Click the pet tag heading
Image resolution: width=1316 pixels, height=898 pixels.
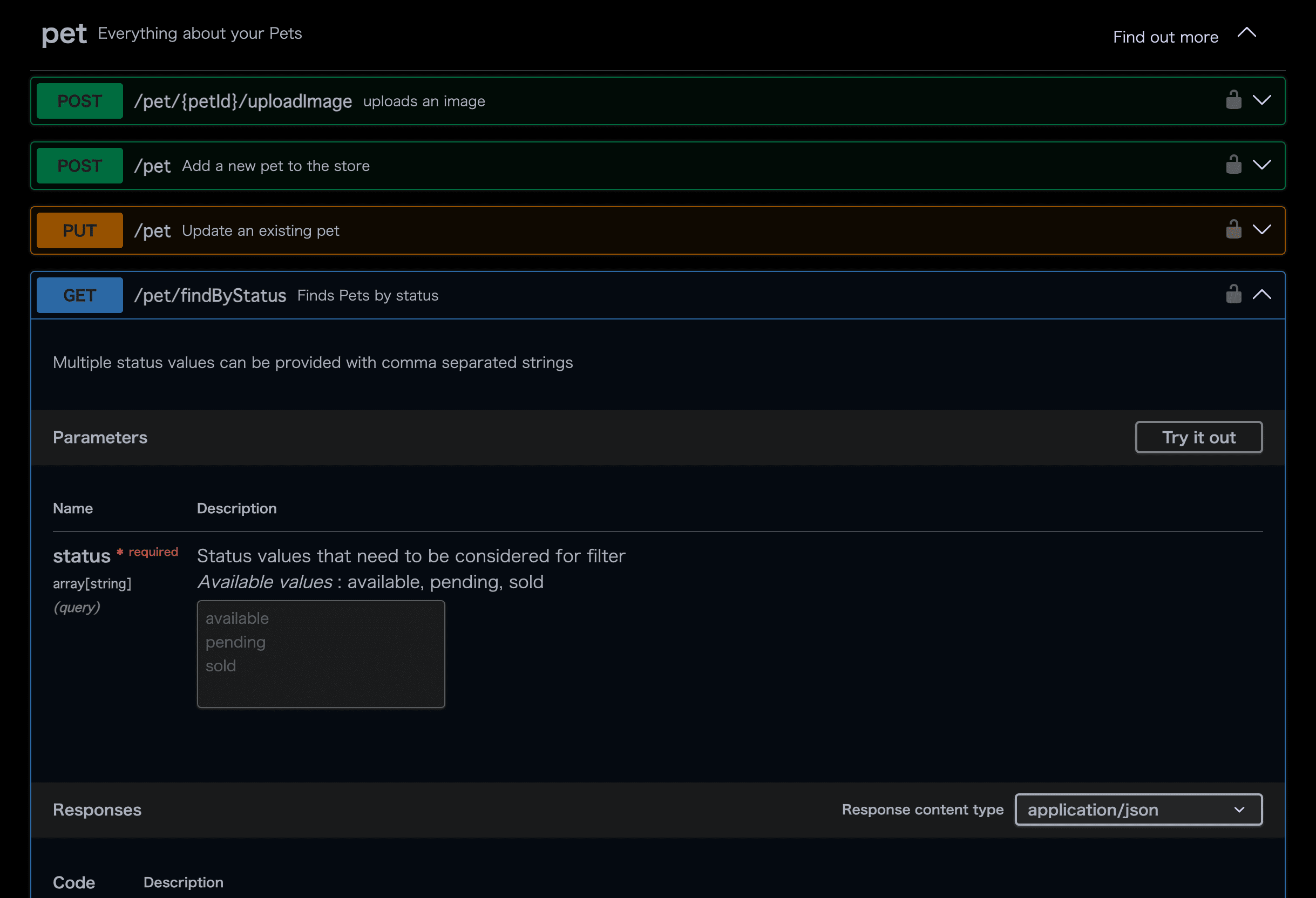(64, 34)
